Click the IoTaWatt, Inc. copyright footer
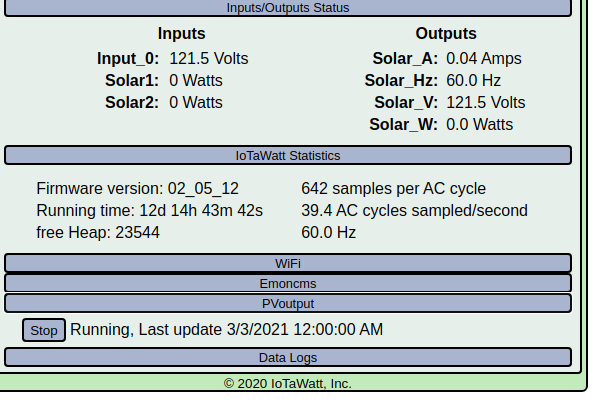Screen dimensions: 596x409 tap(288, 384)
